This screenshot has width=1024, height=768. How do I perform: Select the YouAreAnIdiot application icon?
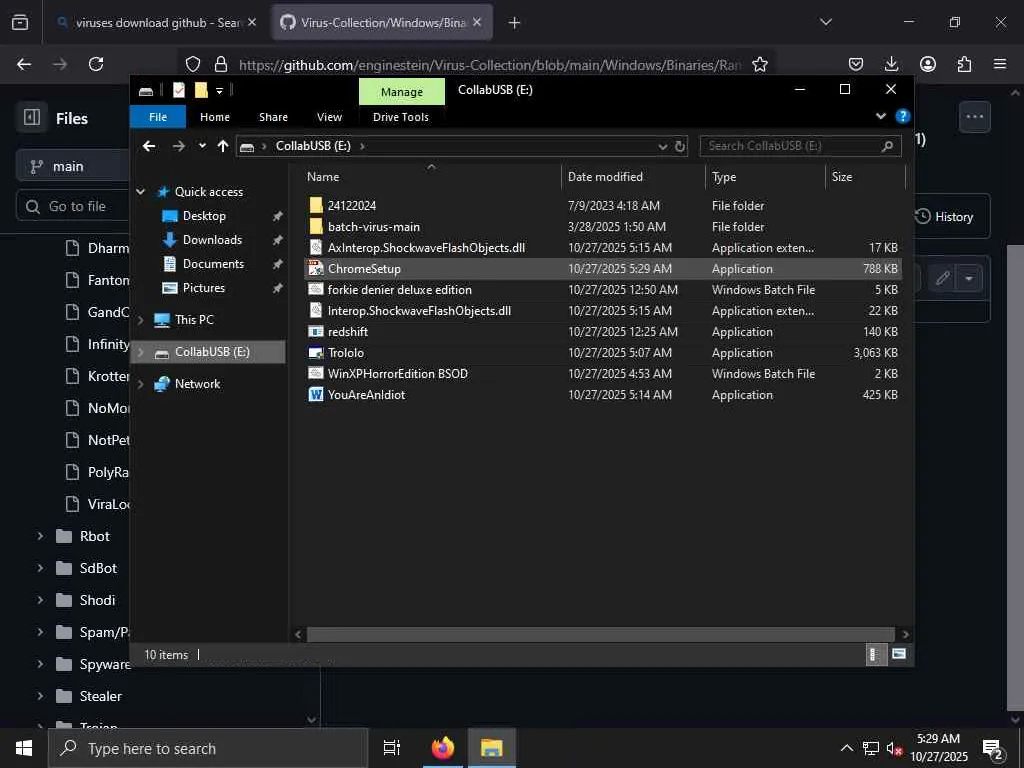(315, 394)
